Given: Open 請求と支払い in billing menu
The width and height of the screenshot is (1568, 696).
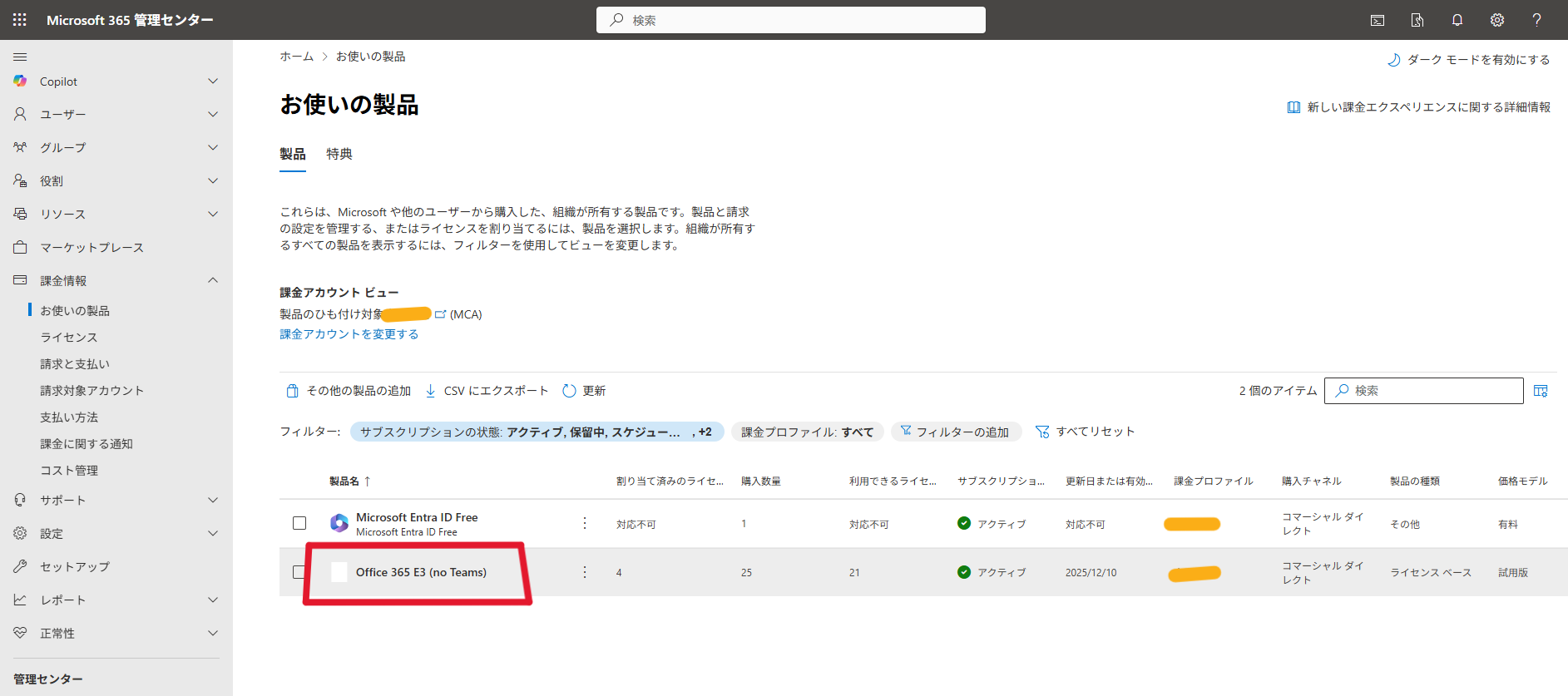Looking at the screenshot, I should pos(75,363).
